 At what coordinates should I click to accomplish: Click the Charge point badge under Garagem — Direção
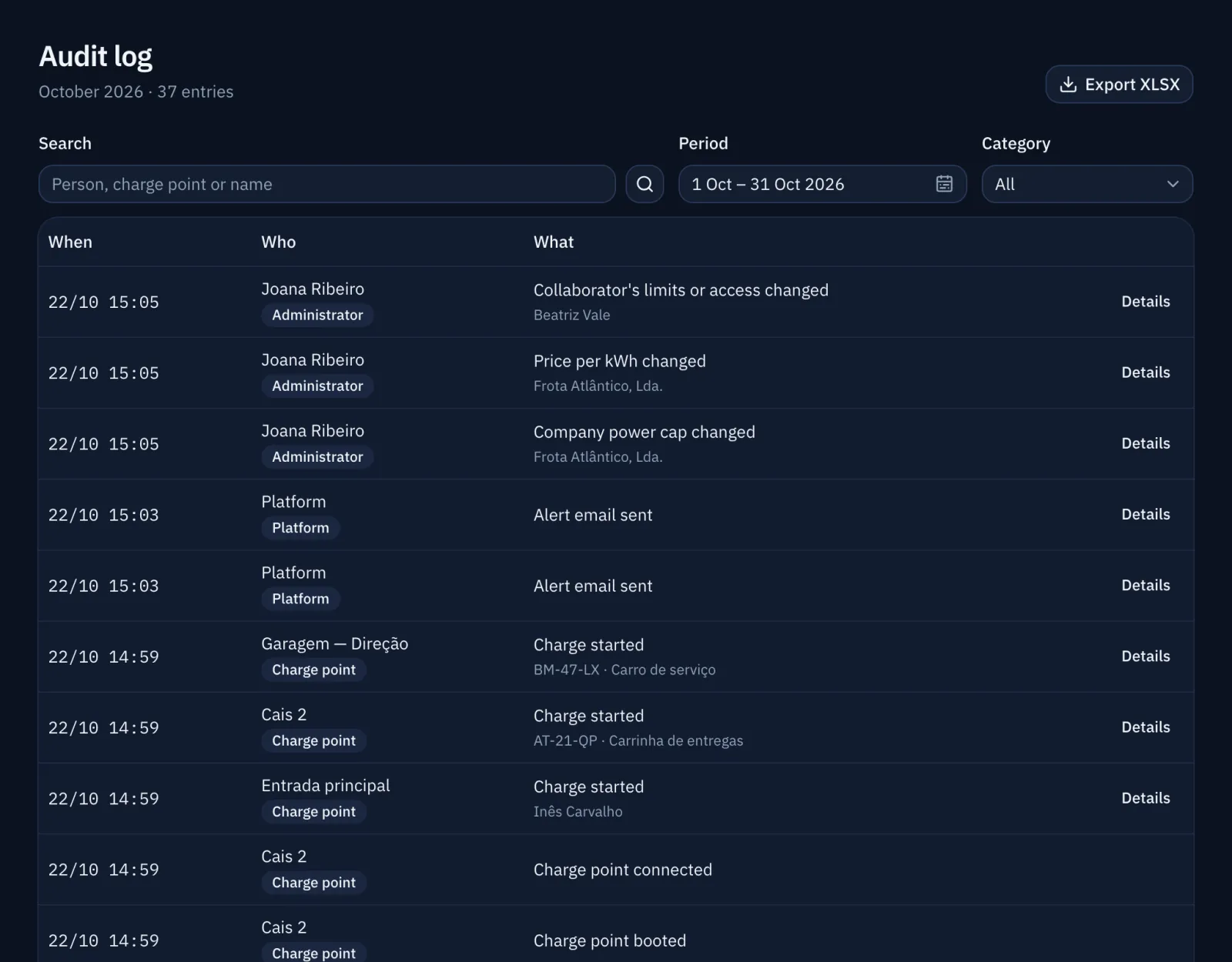coord(313,670)
